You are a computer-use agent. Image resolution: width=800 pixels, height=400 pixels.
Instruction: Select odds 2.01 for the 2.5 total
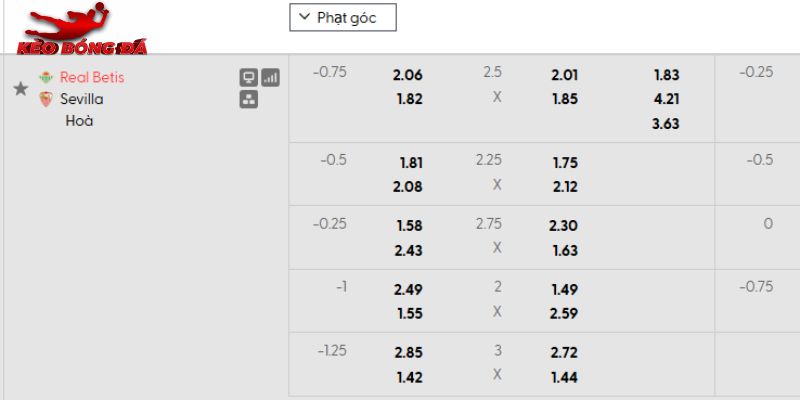564,74
